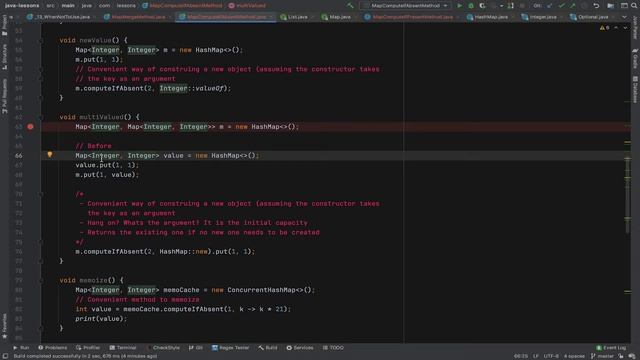The height and width of the screenshot is (360, 640).
Task: Click Run with Coverage icon
Action: [482, 6]
